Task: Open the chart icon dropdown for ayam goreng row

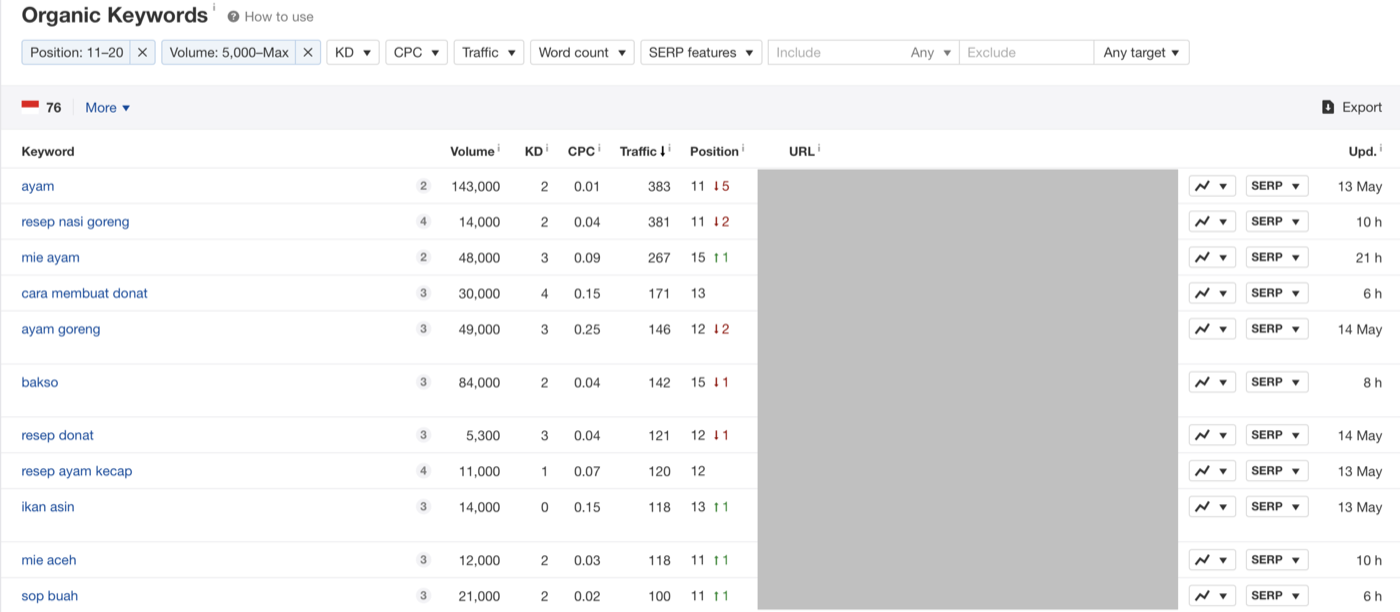Action: click(x=1212, y=329)
